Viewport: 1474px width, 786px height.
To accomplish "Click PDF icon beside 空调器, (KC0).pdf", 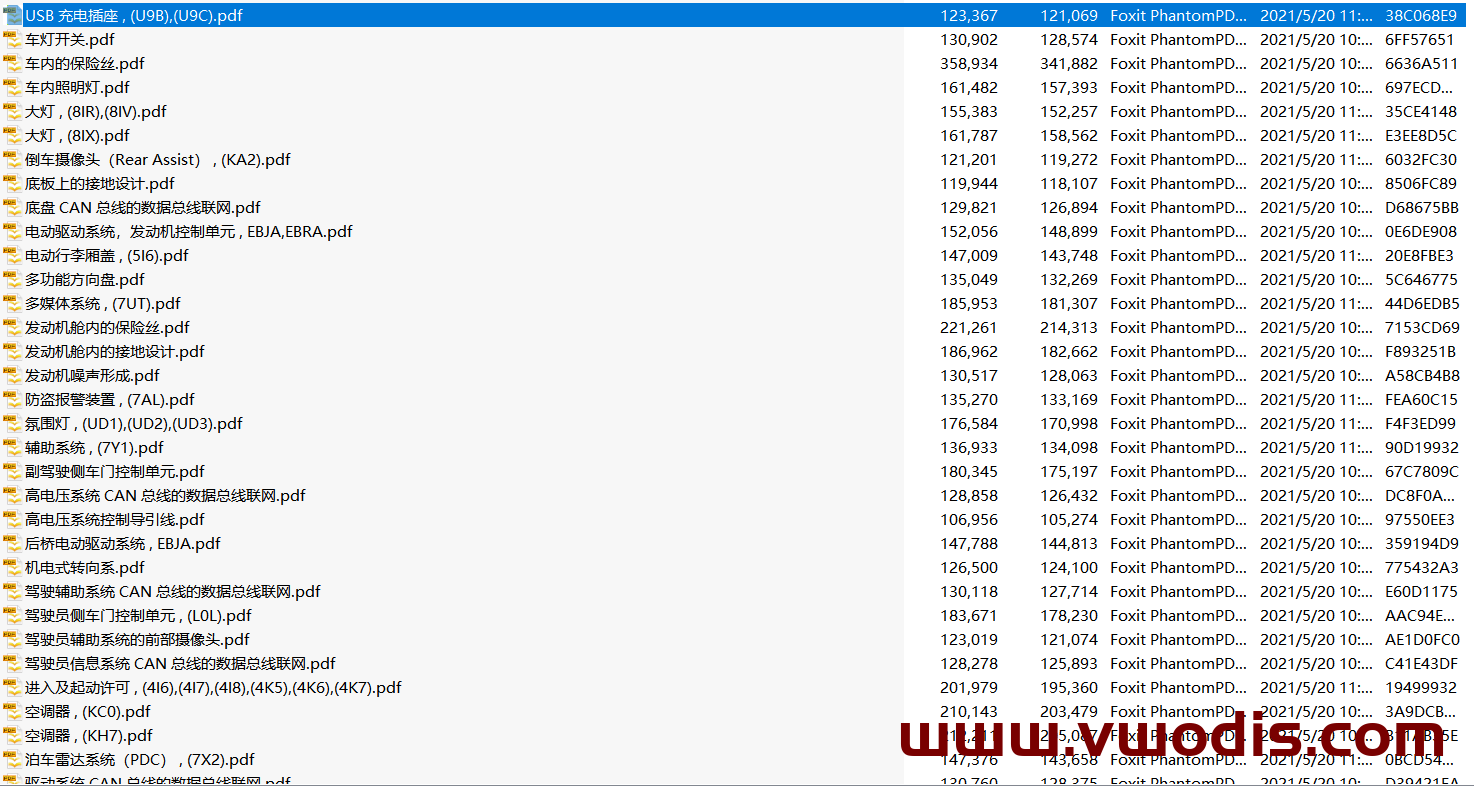I will [x=12, y=712].
